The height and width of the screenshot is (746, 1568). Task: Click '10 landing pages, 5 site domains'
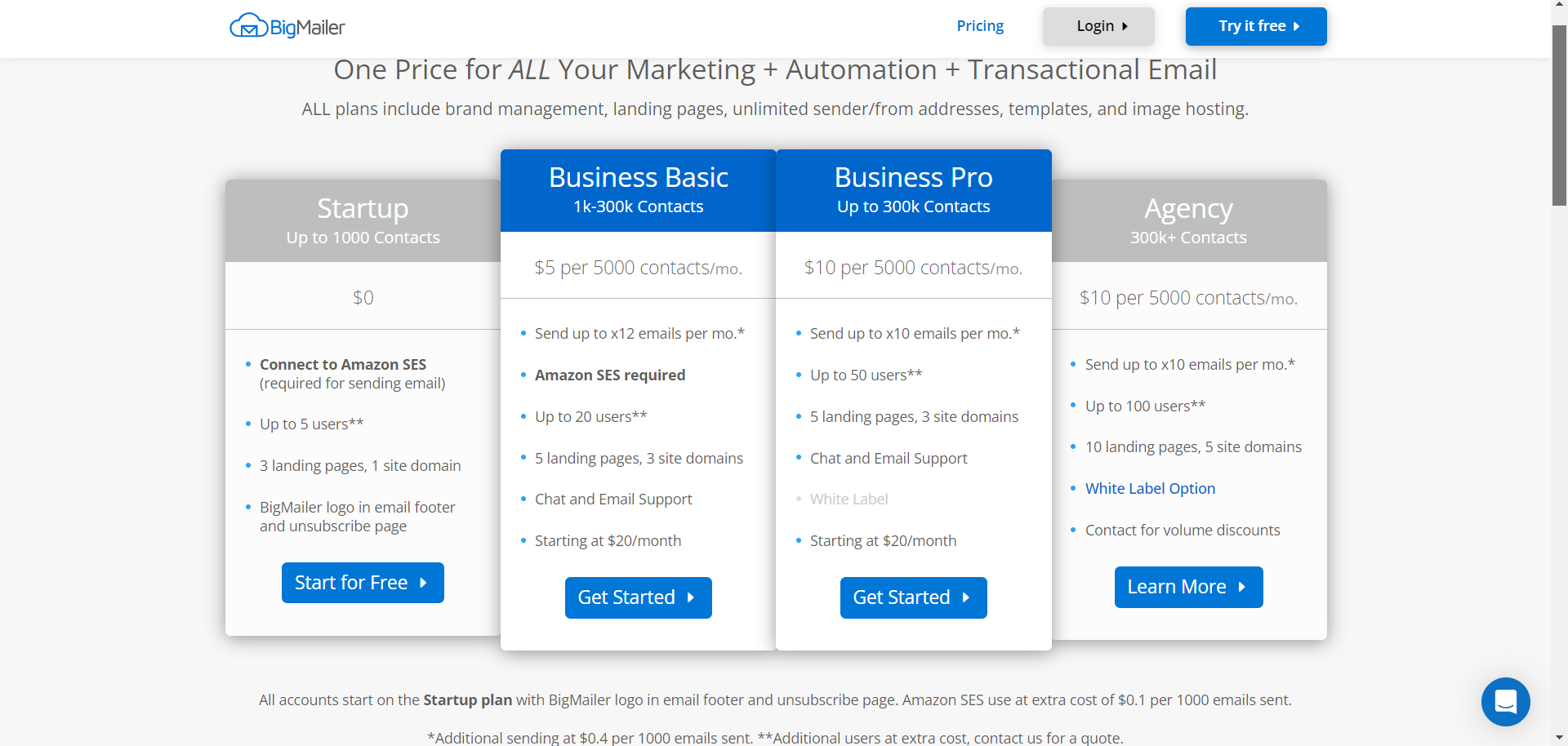pyautogui.click(x=1193, y=446)
